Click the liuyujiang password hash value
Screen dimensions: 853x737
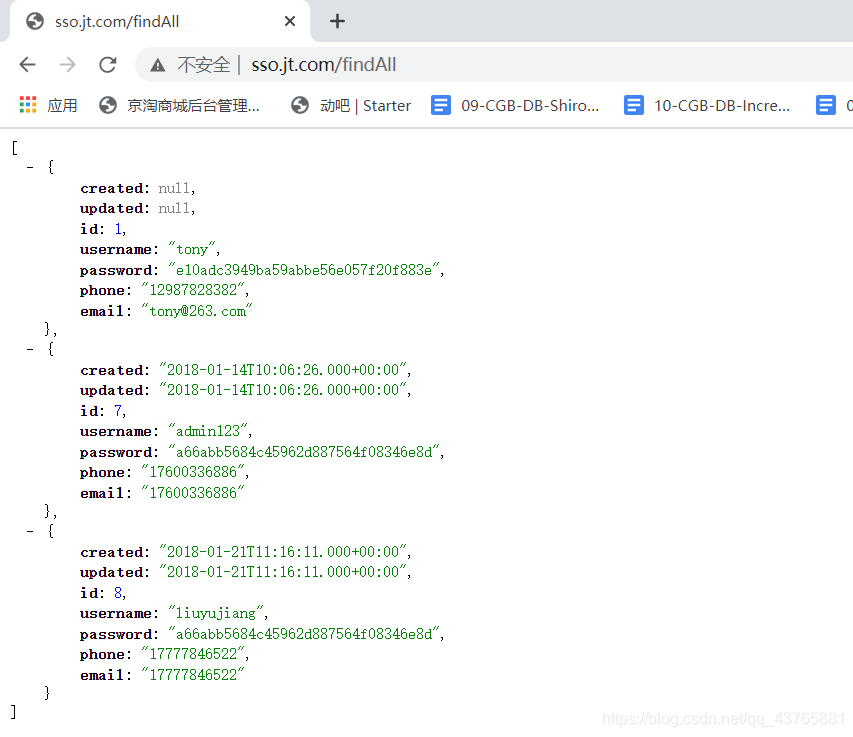point(304,634)
